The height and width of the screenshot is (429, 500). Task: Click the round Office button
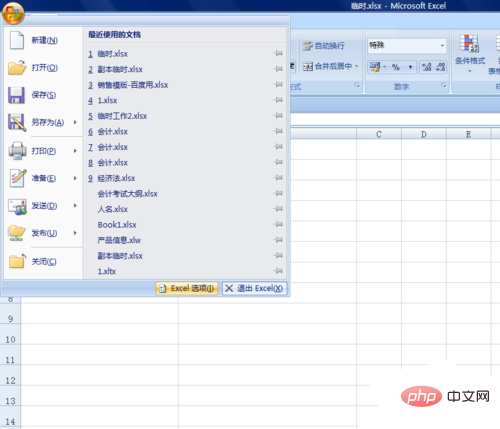coord(13,13)
